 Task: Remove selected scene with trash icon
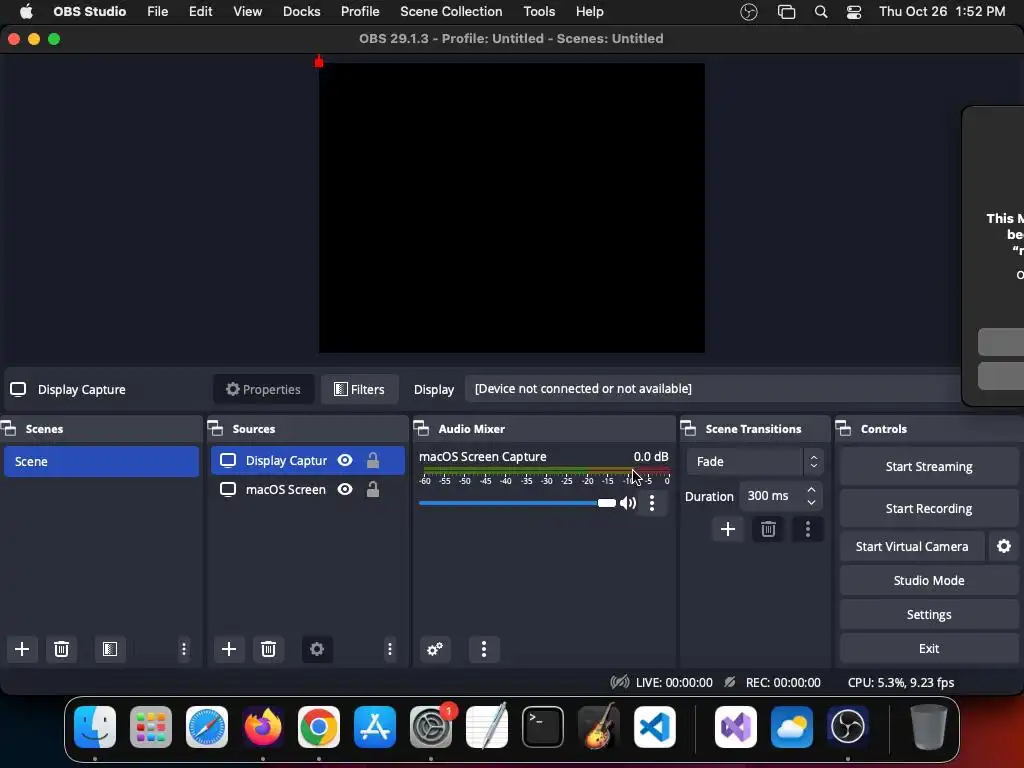click(61, 649)
